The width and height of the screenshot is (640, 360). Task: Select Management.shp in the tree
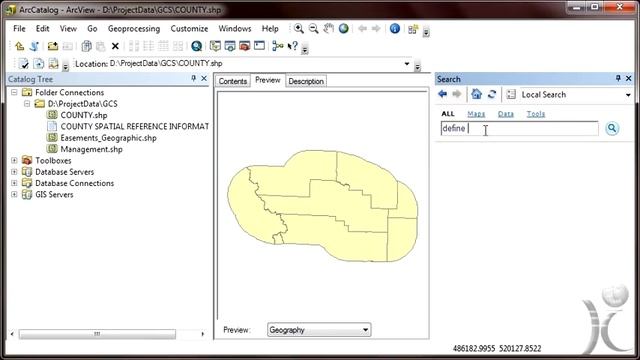[91, 149]
